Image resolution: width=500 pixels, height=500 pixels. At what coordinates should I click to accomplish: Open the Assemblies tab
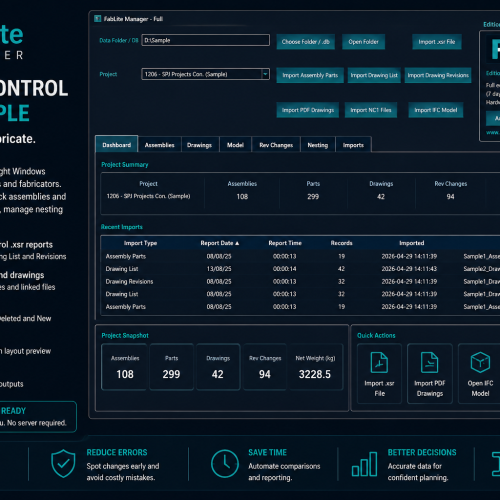(159, 145)
